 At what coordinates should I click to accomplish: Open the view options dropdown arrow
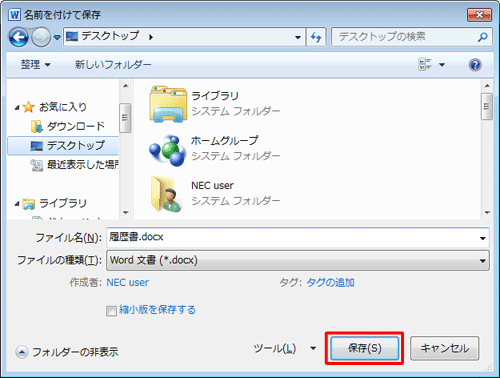(442, 65)
